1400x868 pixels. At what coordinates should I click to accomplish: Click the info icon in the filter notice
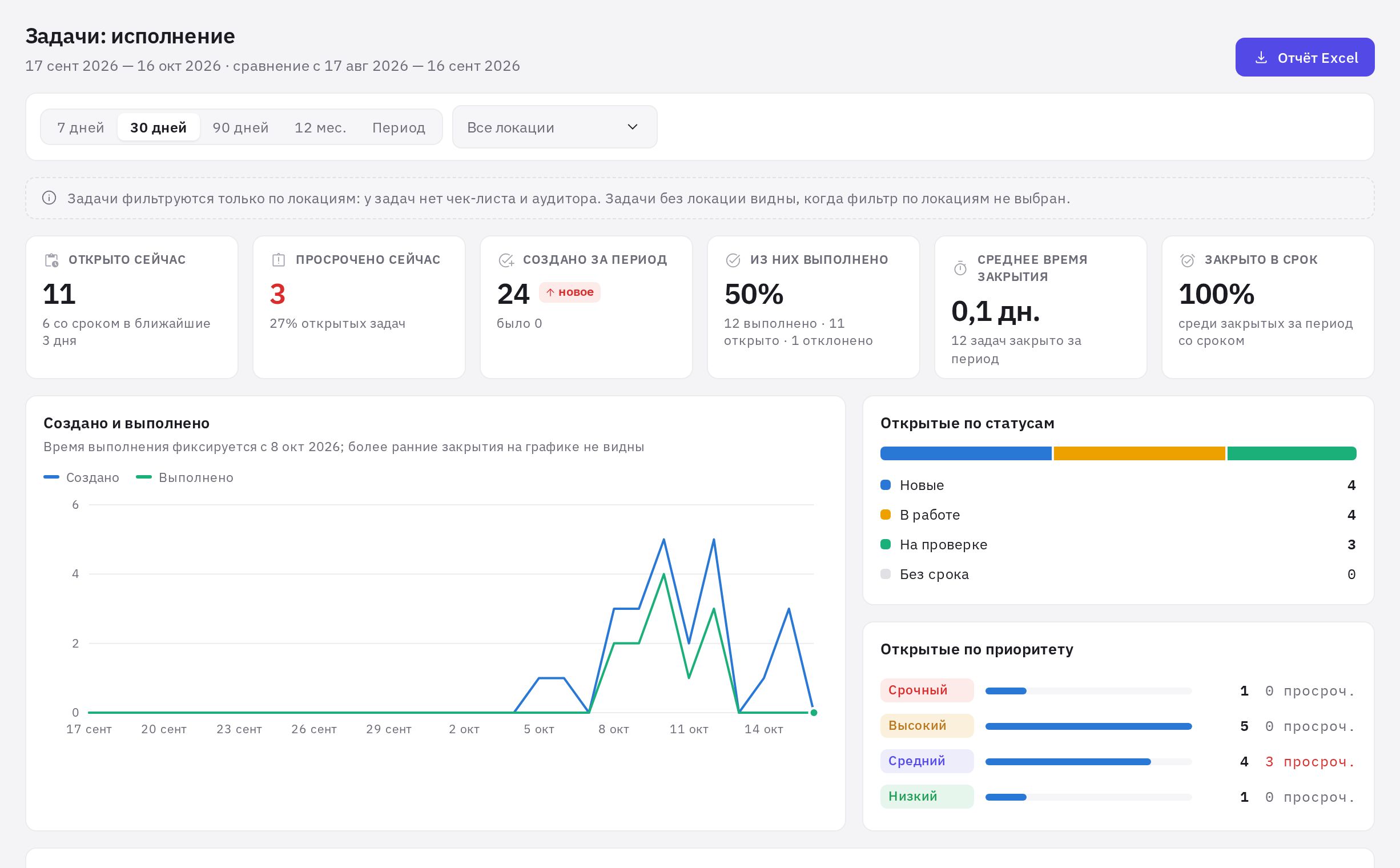point(49,198)
